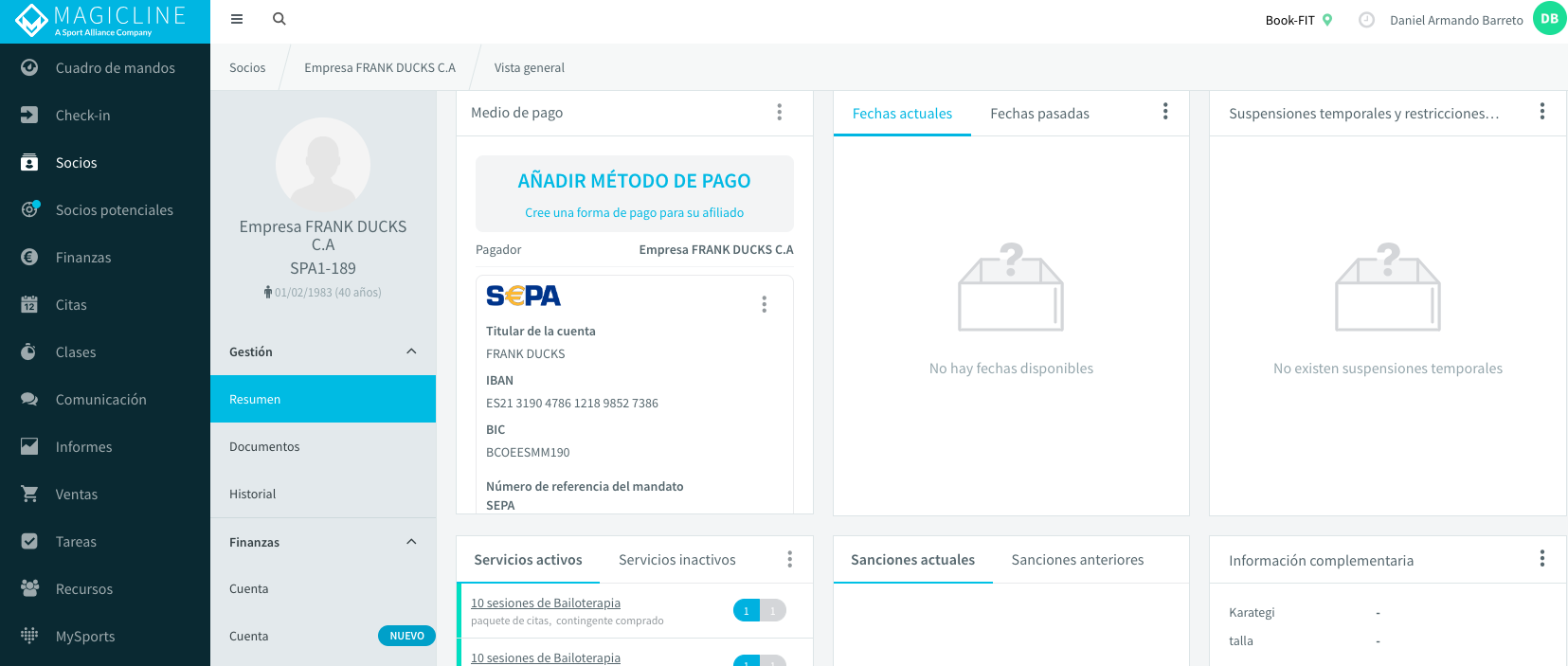Screen dimensions: 1568x666
Task: Open Cuenta marked NUEVO
Action: (x=323, y=636)
